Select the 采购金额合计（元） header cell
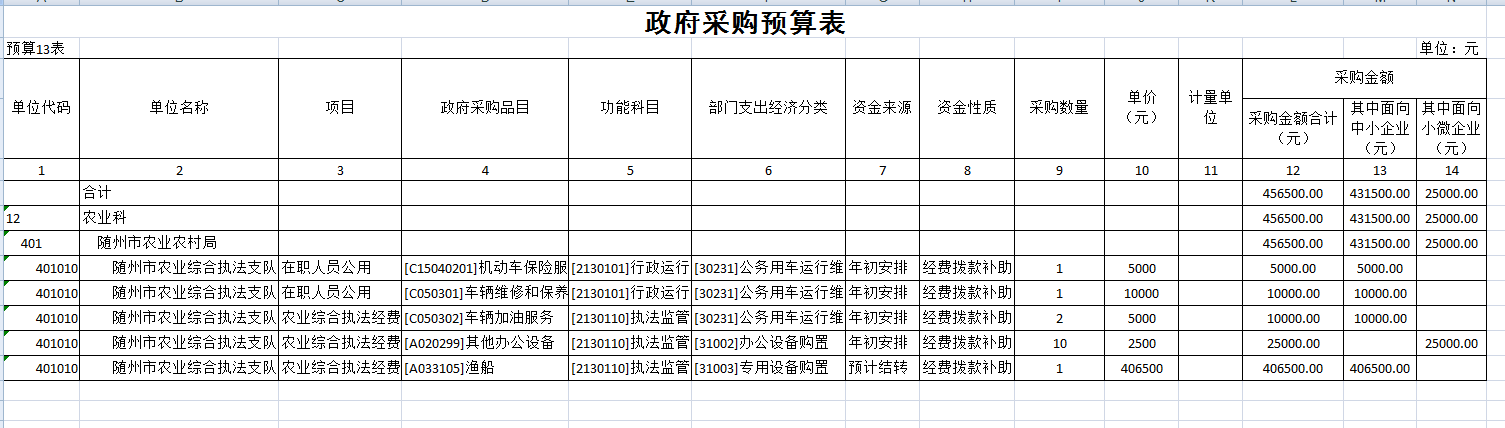This screenshot has height=428, width=1505. (x=1293, y=127)
